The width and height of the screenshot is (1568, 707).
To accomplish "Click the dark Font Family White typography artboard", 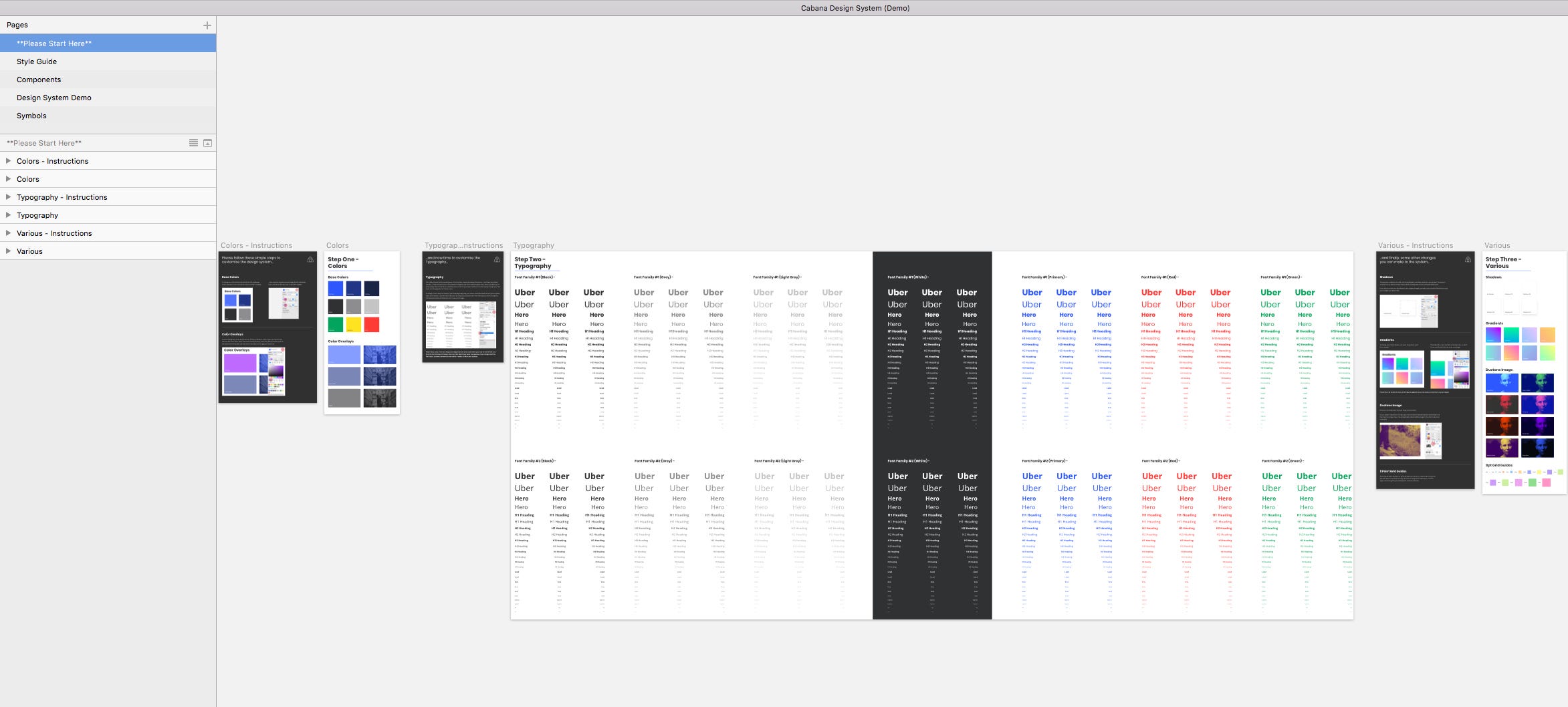I will pyautogui.click(x=931, y=434).
